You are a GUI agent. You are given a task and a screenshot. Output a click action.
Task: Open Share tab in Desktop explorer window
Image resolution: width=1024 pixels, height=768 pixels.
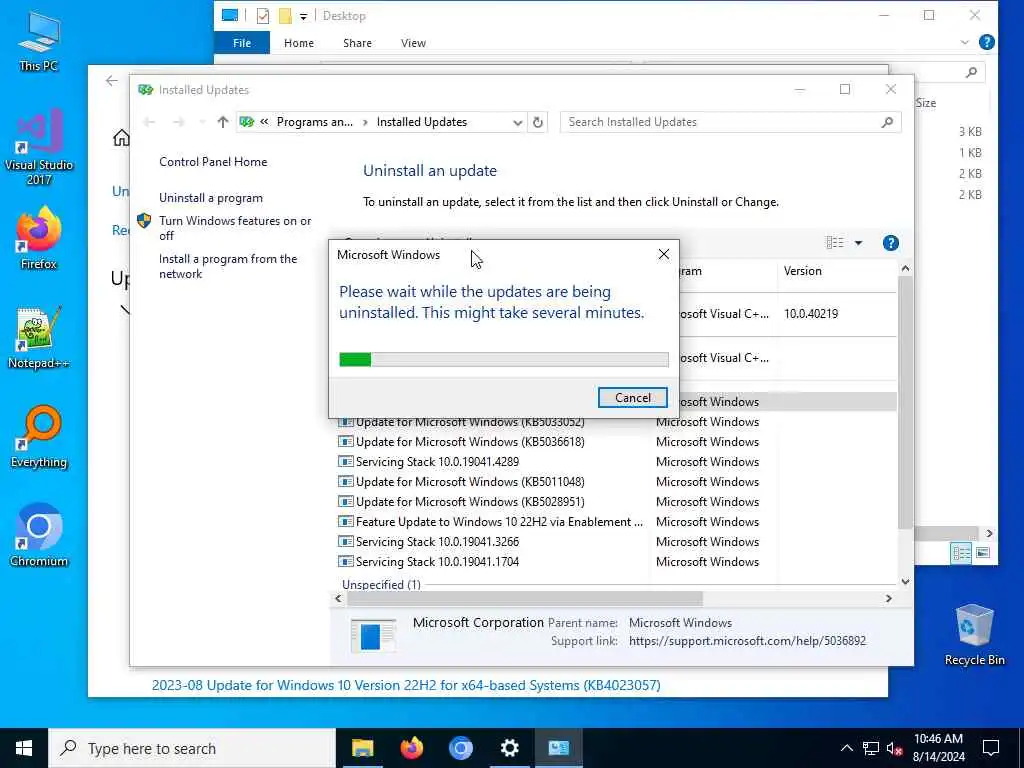(357, 43)
